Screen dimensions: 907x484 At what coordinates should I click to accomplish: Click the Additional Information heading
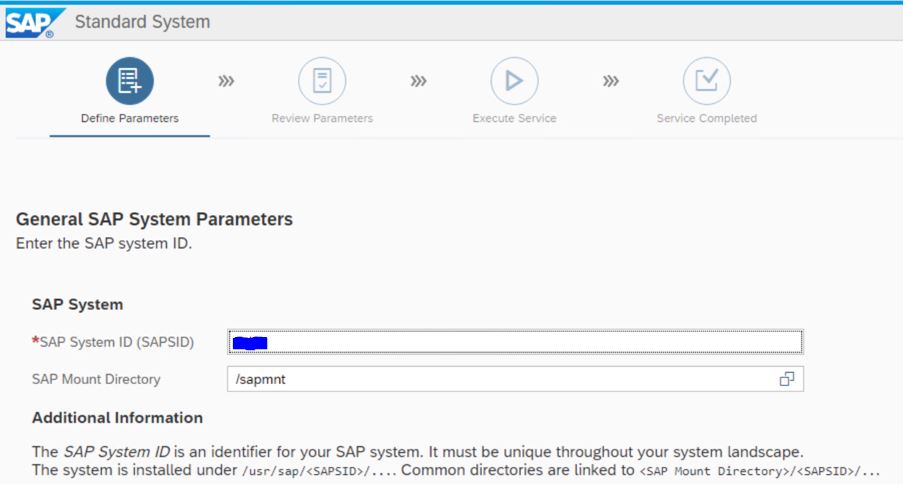pyautogui.click(x=117, y=418)
